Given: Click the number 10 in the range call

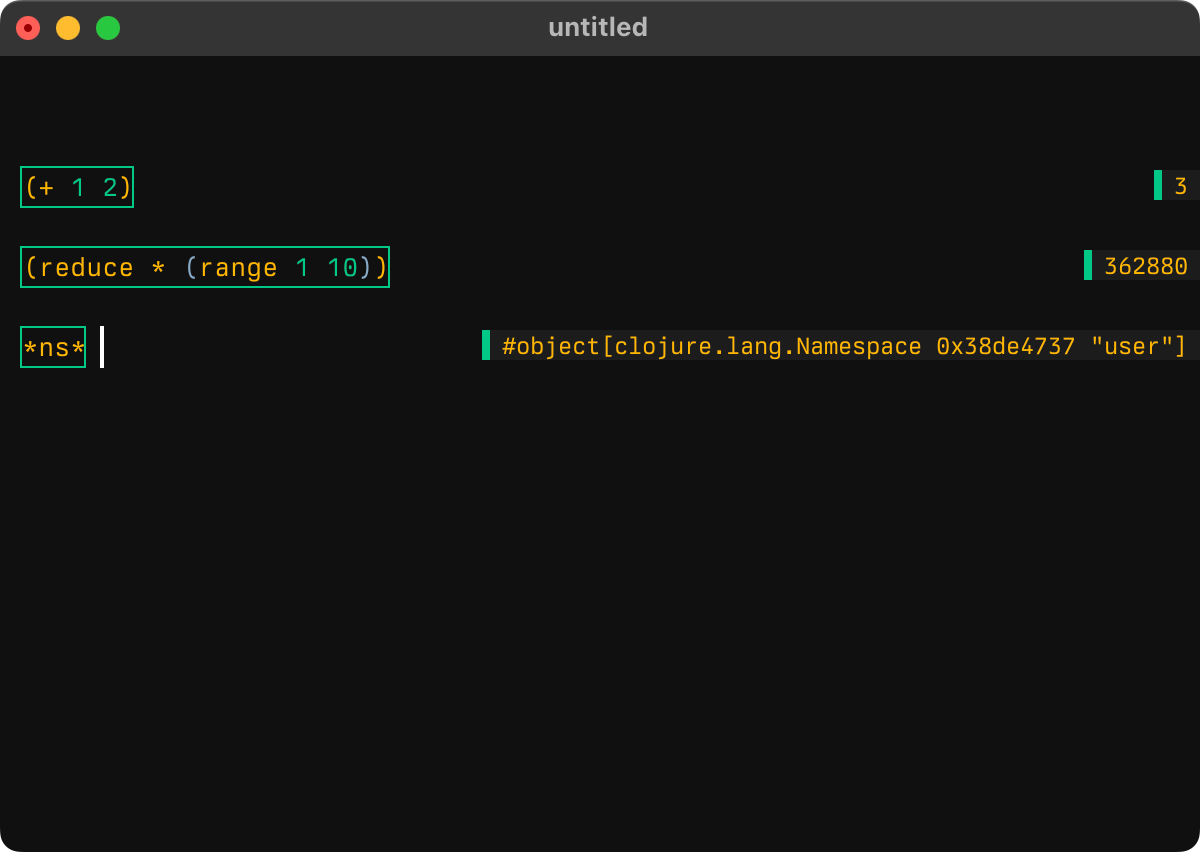Looking at the screenshot, I should pyautogui.click(x=342, y=268).
